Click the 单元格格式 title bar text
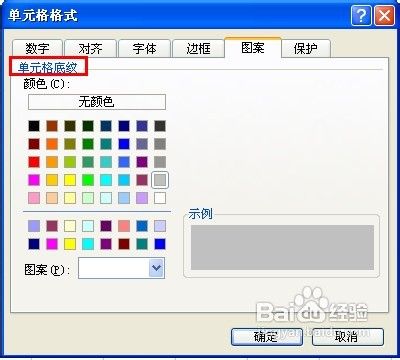The width and height of the screenshot is (400, 360). 43,15
